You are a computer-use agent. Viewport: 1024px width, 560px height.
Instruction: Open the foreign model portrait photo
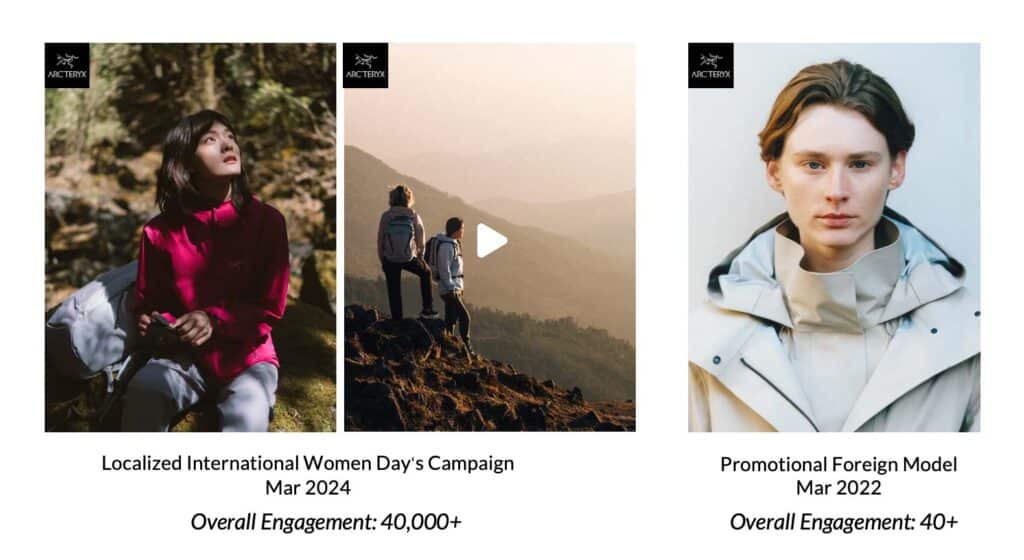coord(834,237)
